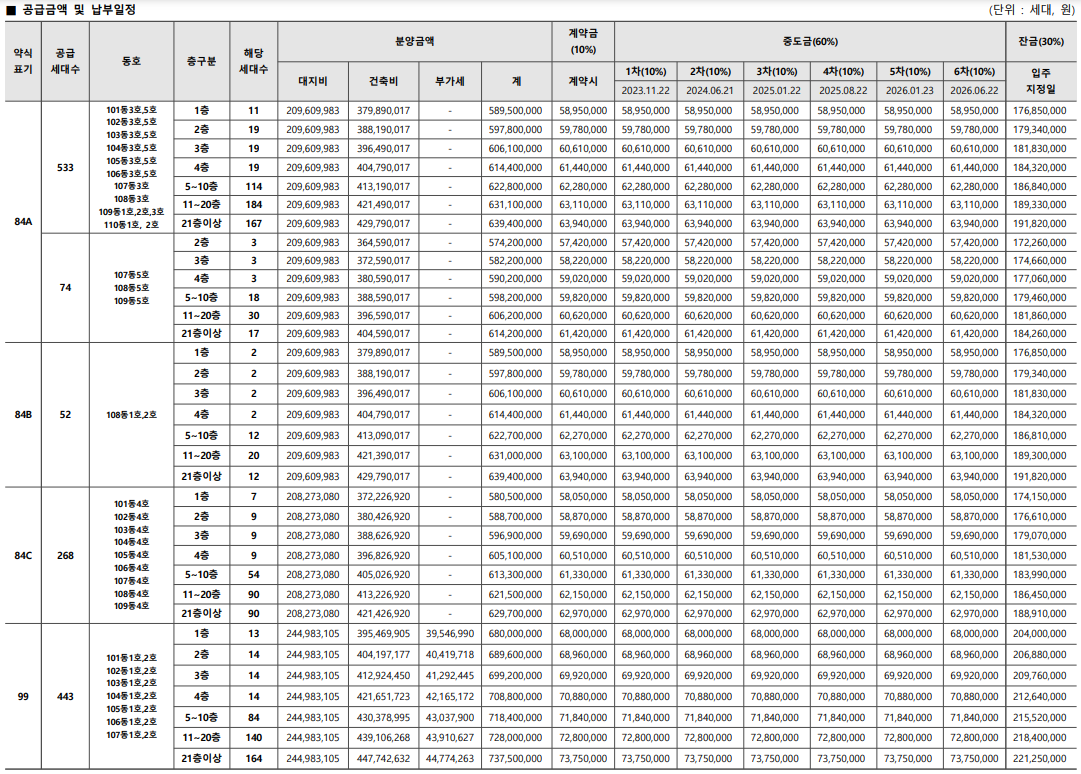
Task: Click supply count 268
Action: click(65, 556)
